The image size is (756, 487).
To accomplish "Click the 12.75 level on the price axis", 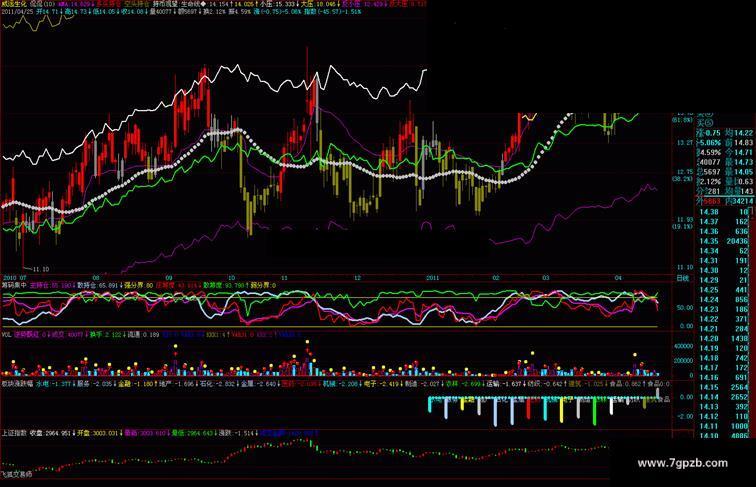I will point(685,172).
